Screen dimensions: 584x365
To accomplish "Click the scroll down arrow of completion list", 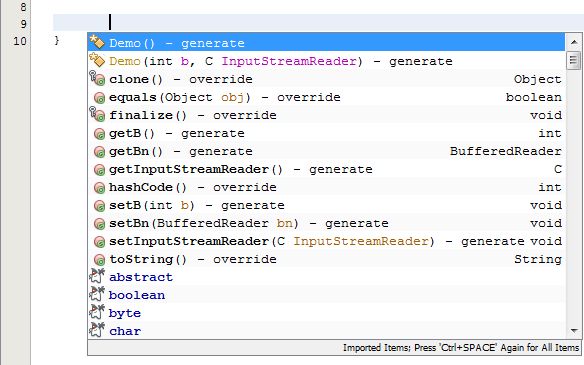I will point(574,331).
